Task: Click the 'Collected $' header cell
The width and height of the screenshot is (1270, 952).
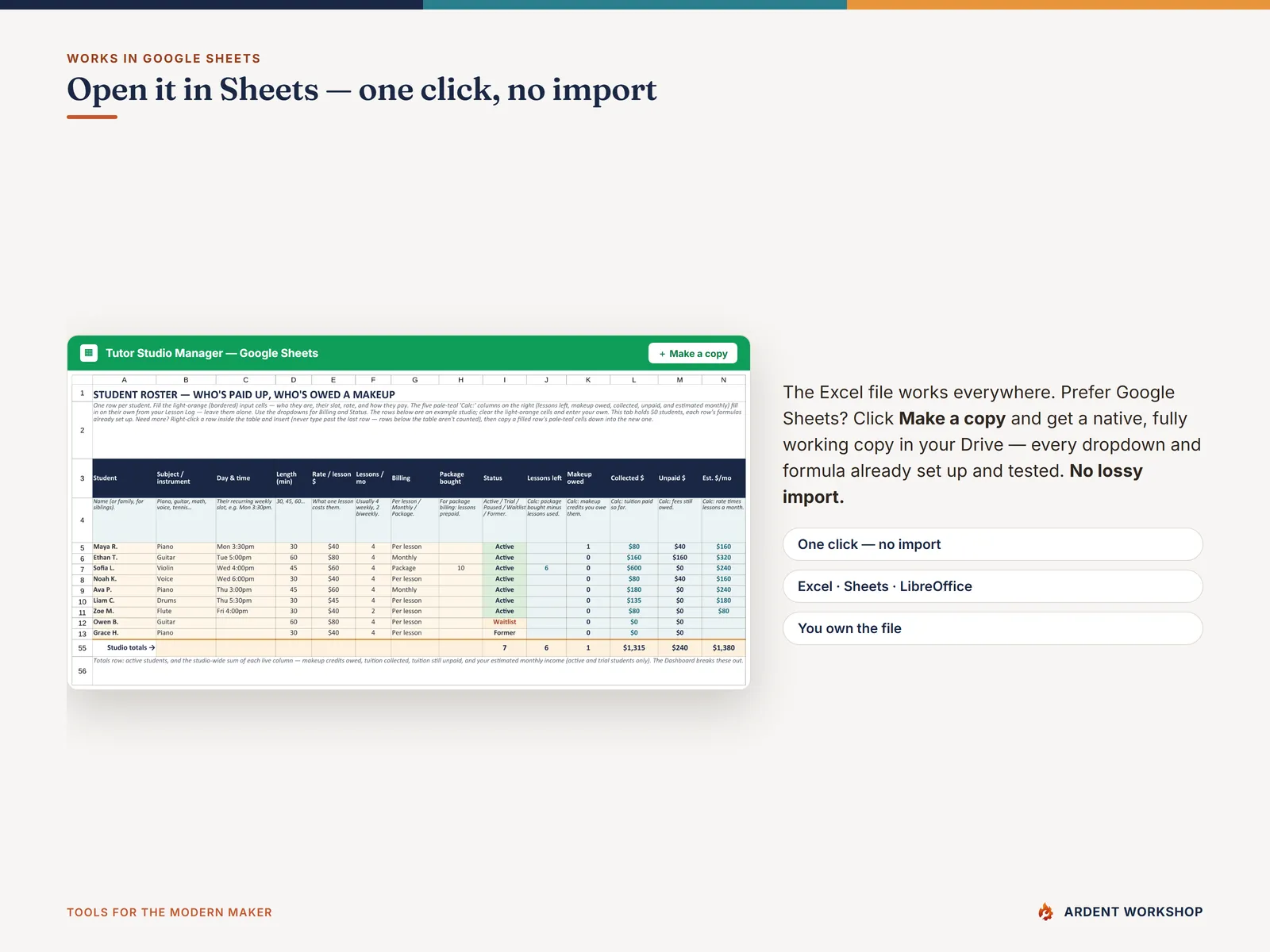Action: 633,478
